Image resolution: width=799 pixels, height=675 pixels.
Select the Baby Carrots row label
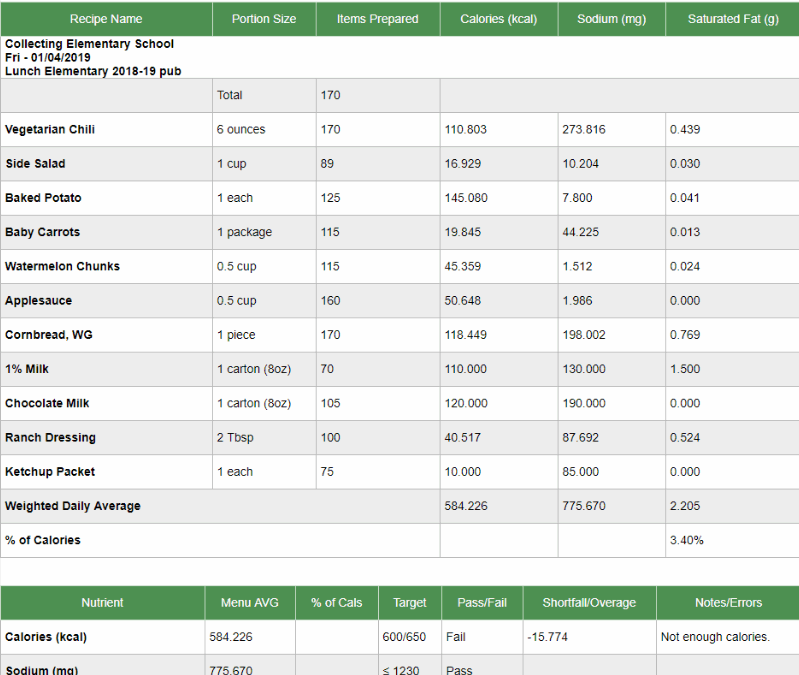tap(43, 232)
